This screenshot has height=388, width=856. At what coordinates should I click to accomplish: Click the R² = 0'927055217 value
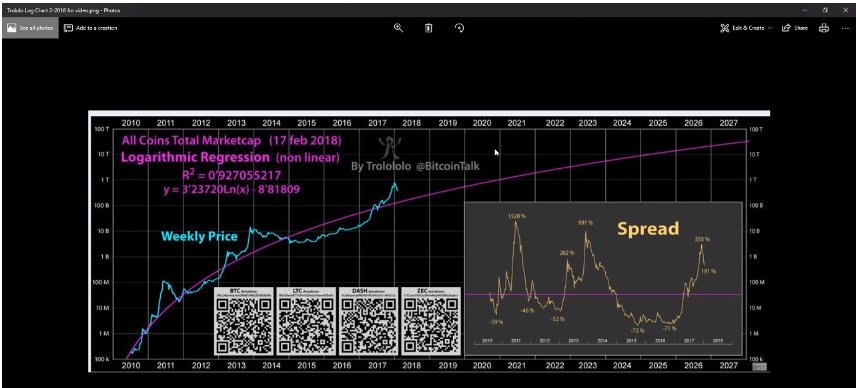coord(231,175)
